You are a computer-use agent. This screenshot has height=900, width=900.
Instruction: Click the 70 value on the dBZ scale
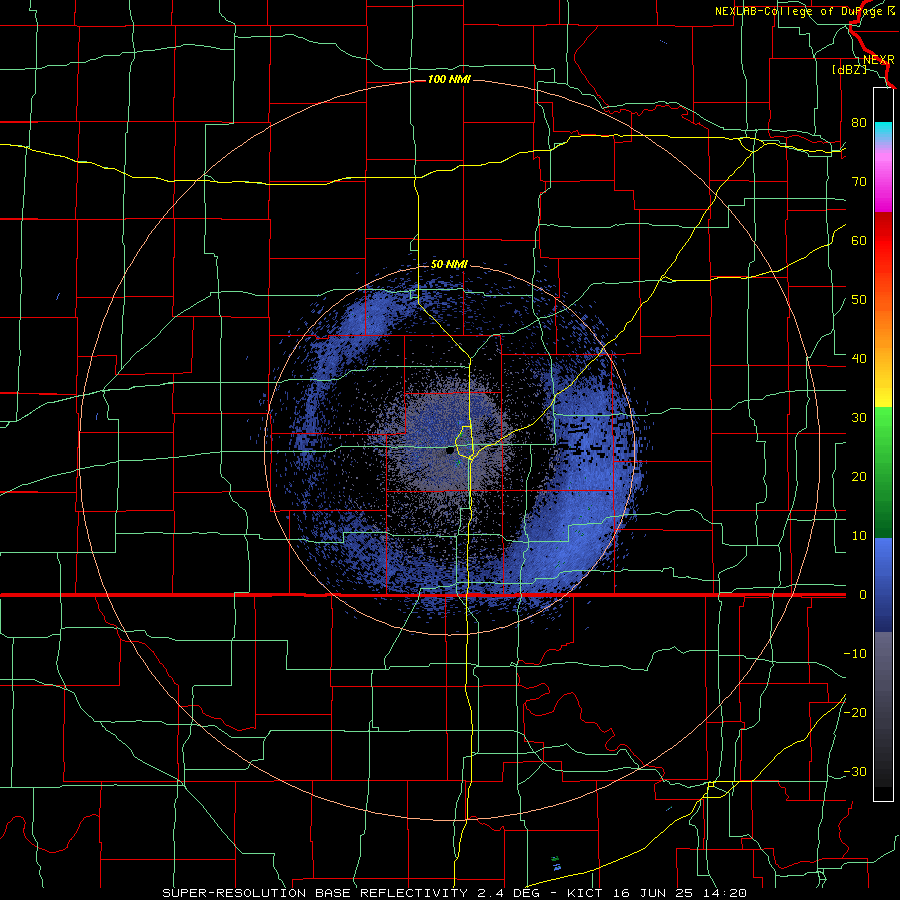tap(859, 181)
